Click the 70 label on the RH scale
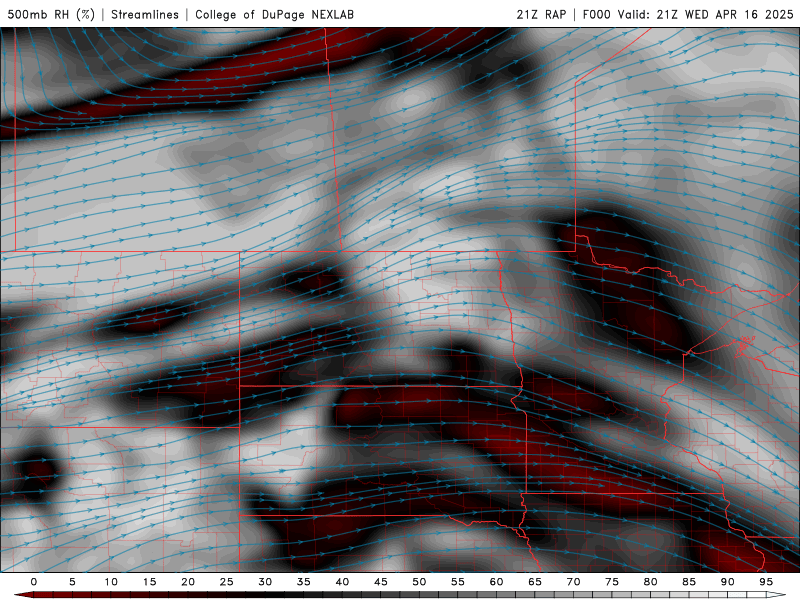Viewport: 800px width, 600px height. [573, 582]
